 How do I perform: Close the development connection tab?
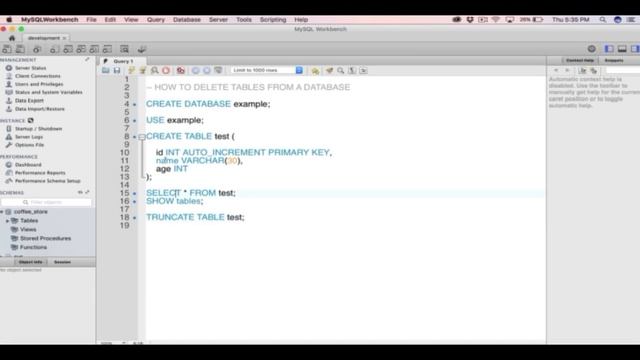coord(64,38)
